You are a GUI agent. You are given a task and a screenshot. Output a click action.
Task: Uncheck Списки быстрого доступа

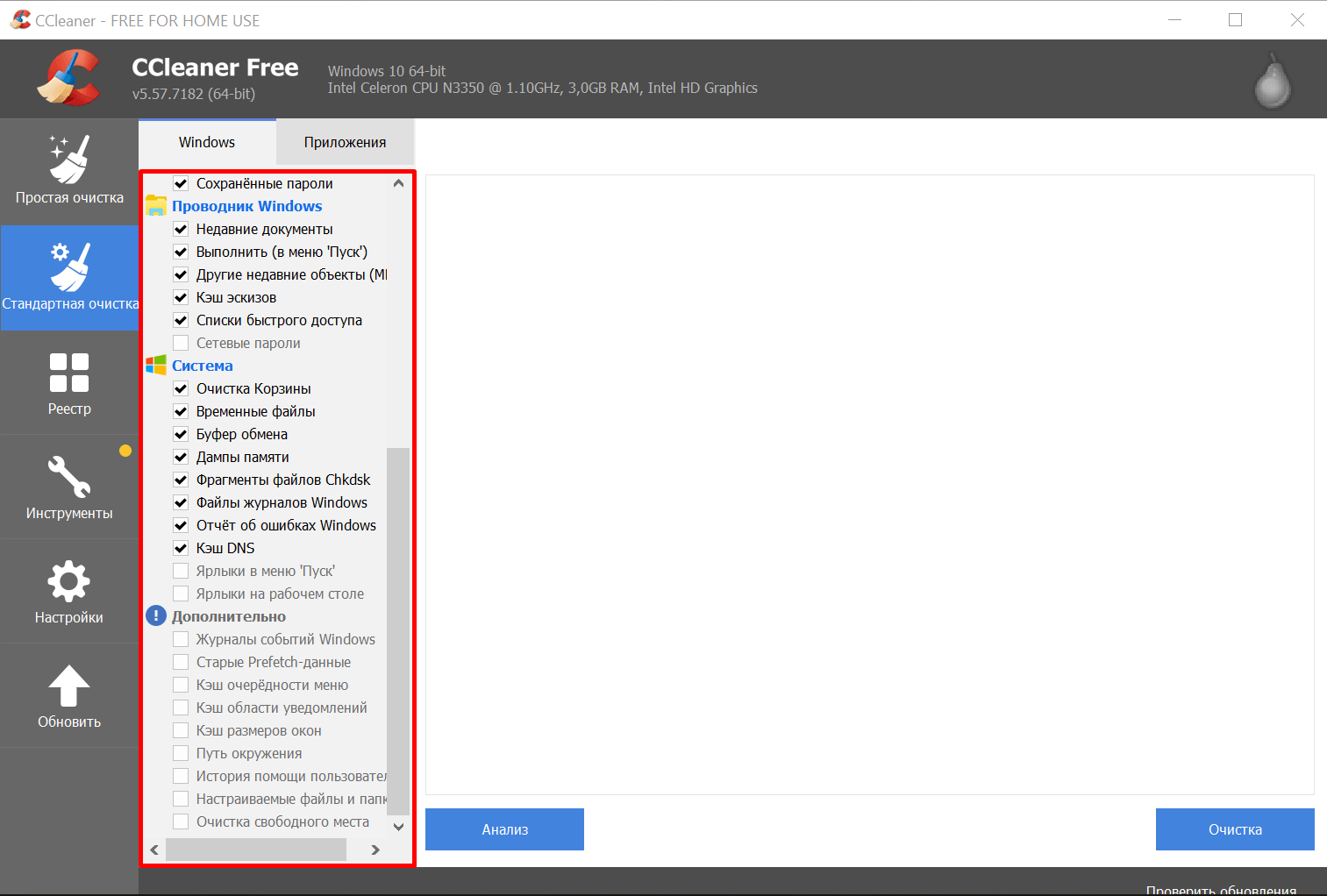181,320
